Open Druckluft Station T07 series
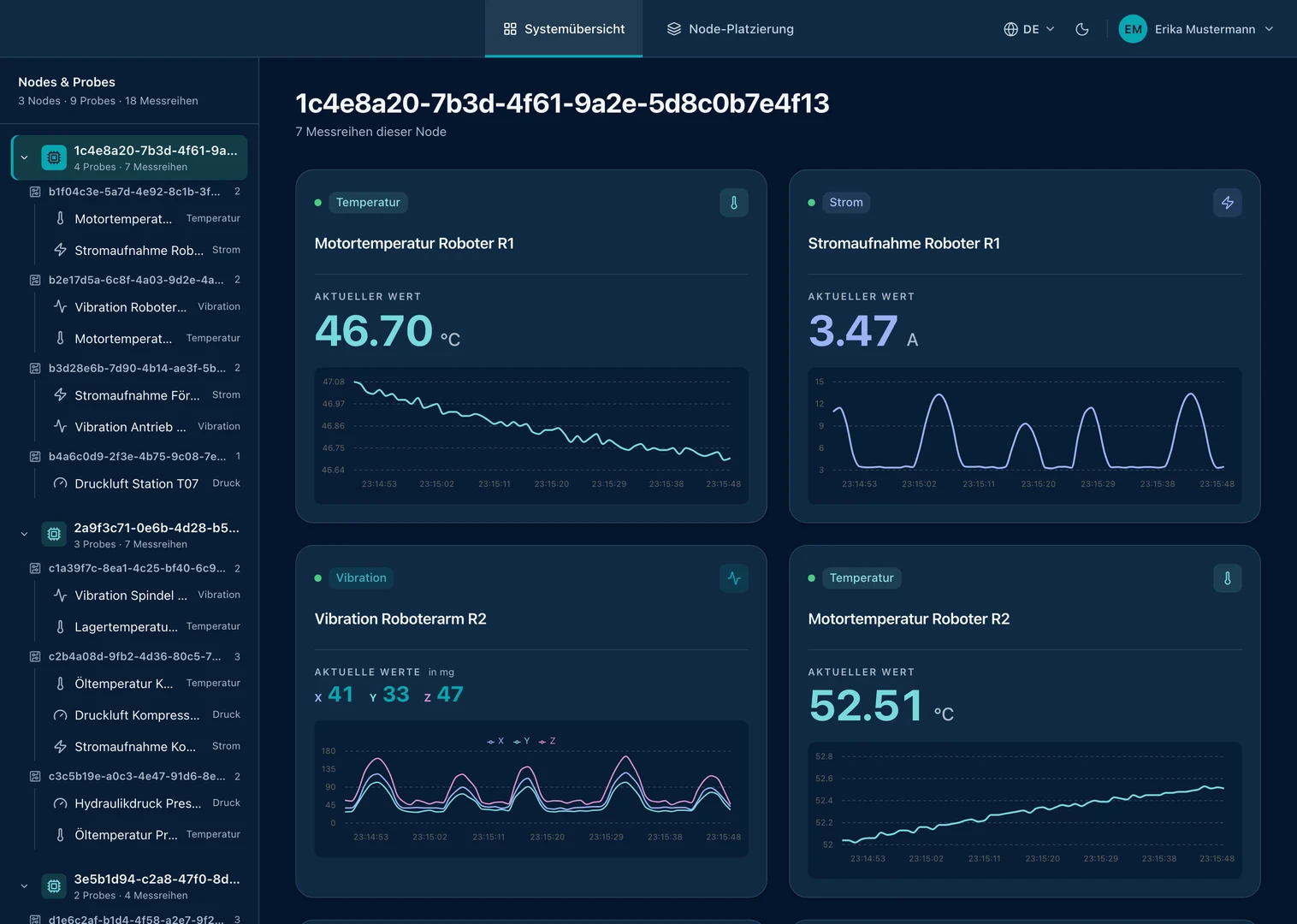 [146, 483]
